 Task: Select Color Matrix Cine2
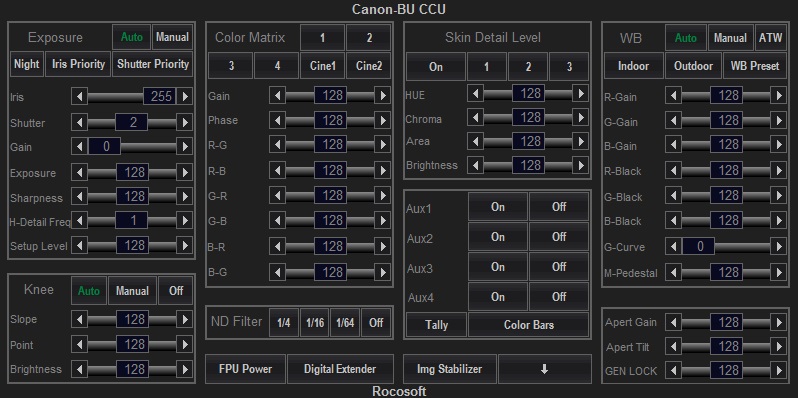pyautogui.click(x=369, y=66)
